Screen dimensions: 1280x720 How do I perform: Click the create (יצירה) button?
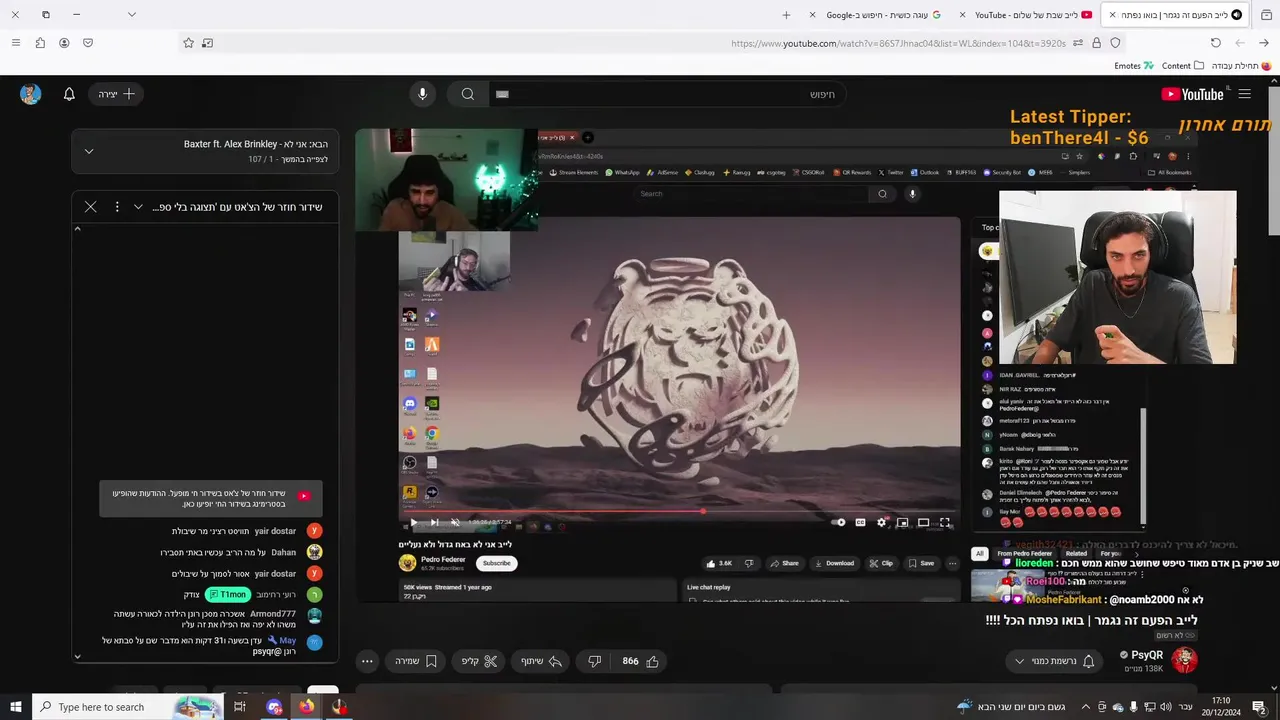coord(116,94)
